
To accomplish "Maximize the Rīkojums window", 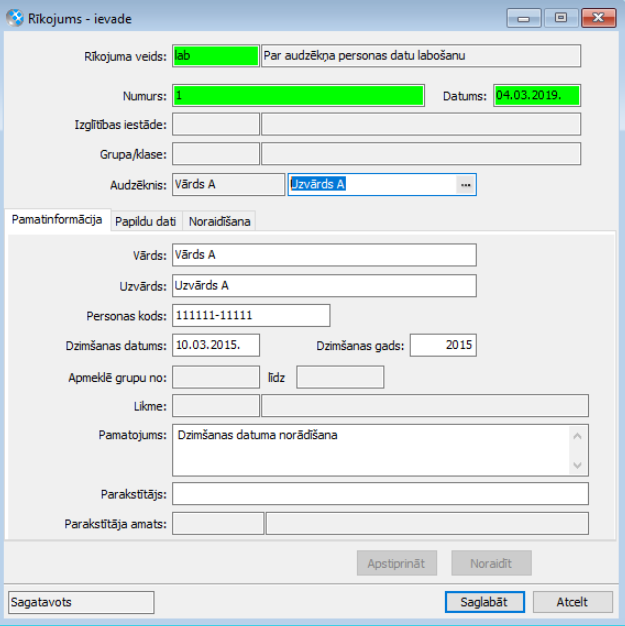I will 561,18.
